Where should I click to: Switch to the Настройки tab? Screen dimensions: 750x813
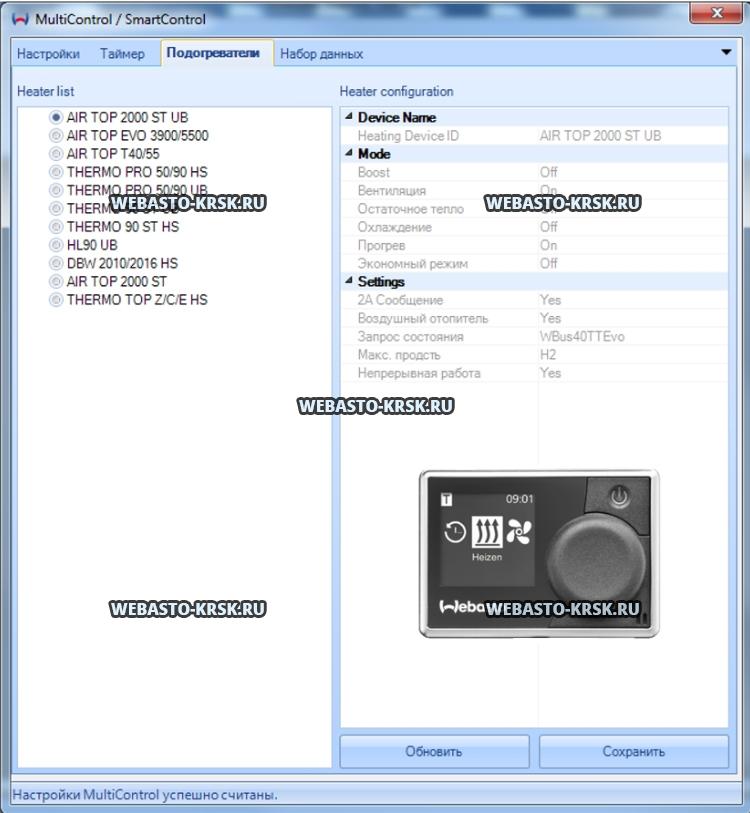(48, 54)
